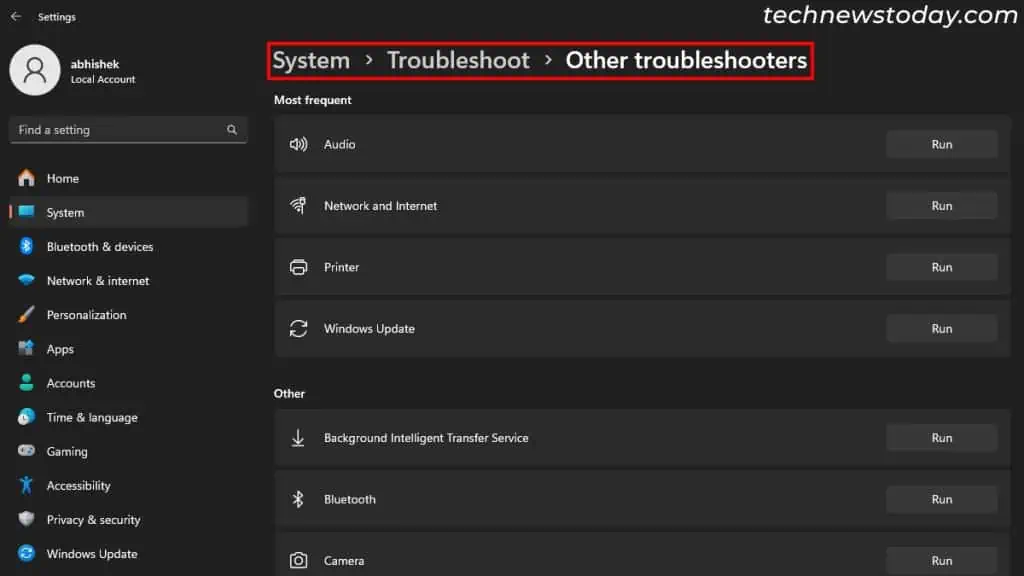Click the Camera icon
1024x576 pixels.
[298, 560]
